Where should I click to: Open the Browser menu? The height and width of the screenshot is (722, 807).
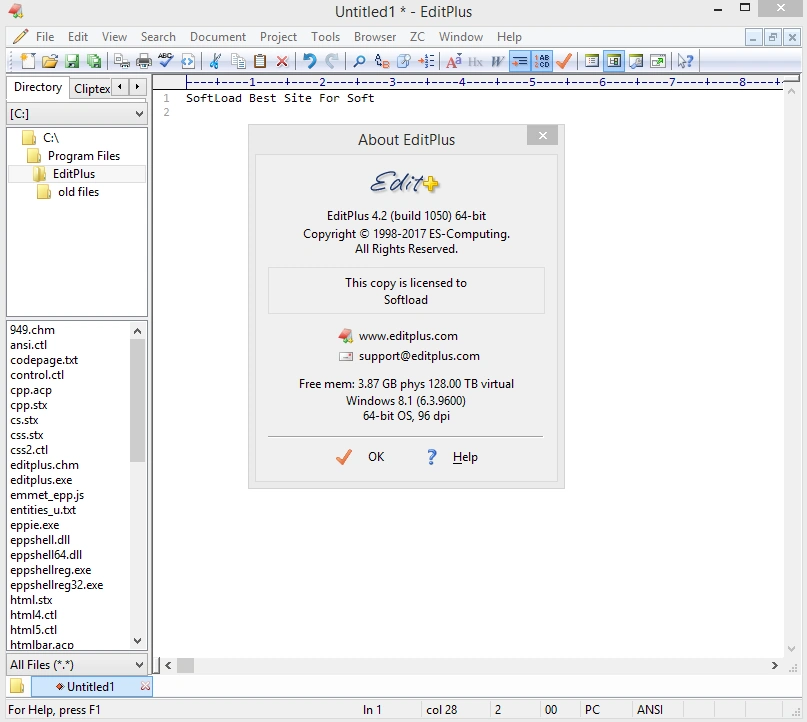point(375,37)
